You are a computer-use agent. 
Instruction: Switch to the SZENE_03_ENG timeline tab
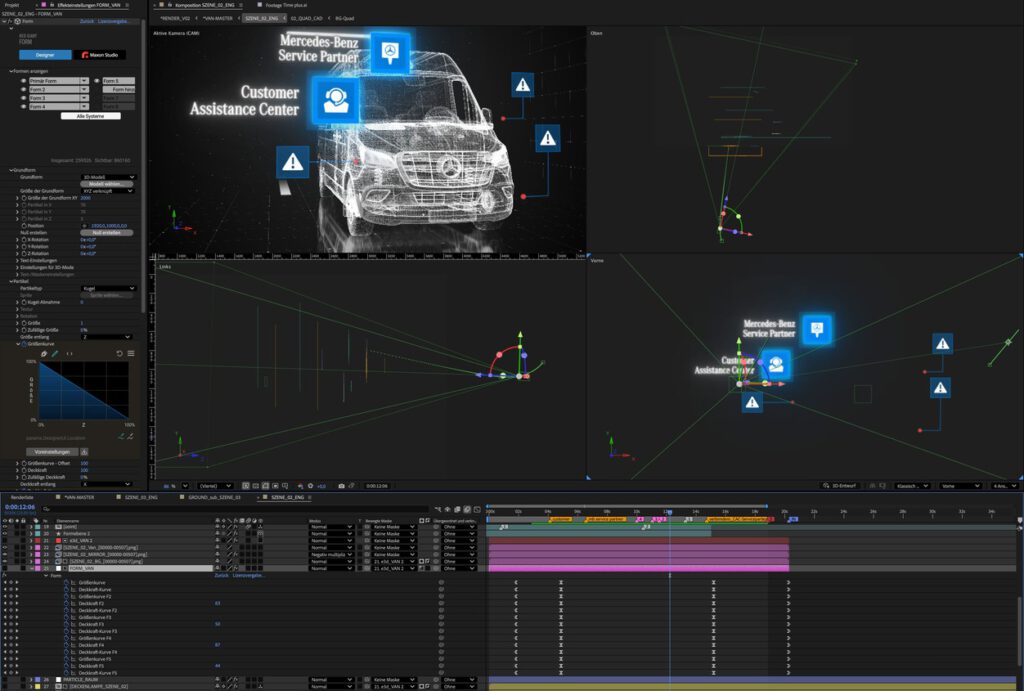pyautogui.click(x=139, y=496)
